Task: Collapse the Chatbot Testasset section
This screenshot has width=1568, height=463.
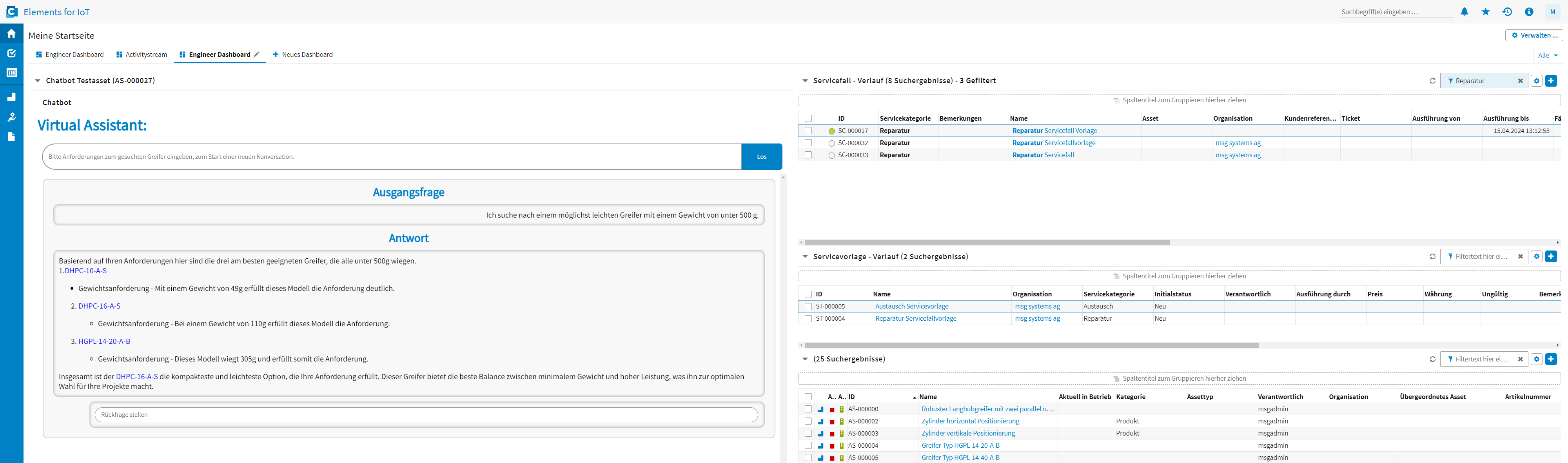Action: click(x=38, y=81)
